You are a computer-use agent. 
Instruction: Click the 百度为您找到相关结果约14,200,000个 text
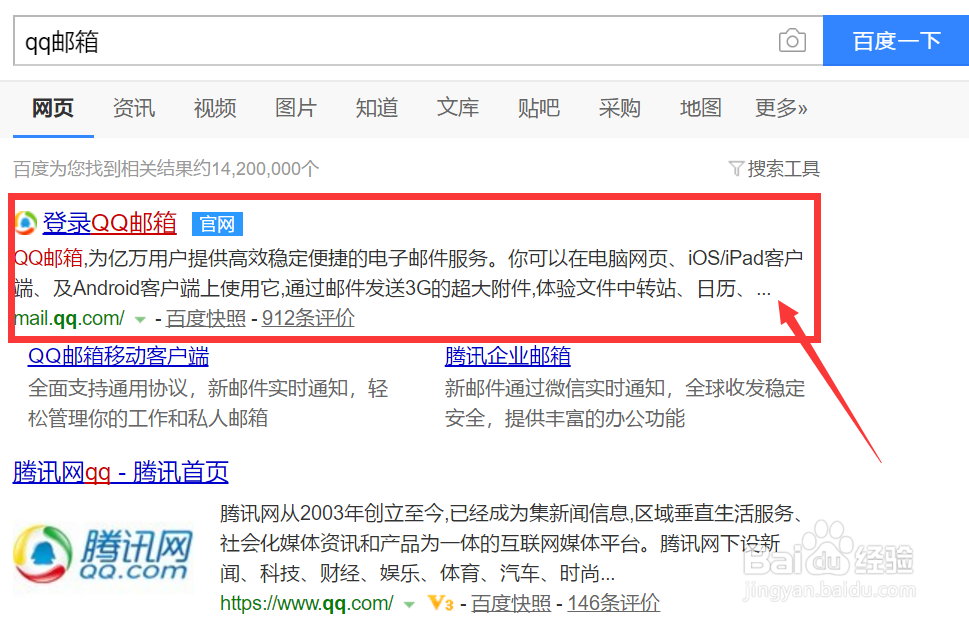pyautogui.click(x=166, y=168)
